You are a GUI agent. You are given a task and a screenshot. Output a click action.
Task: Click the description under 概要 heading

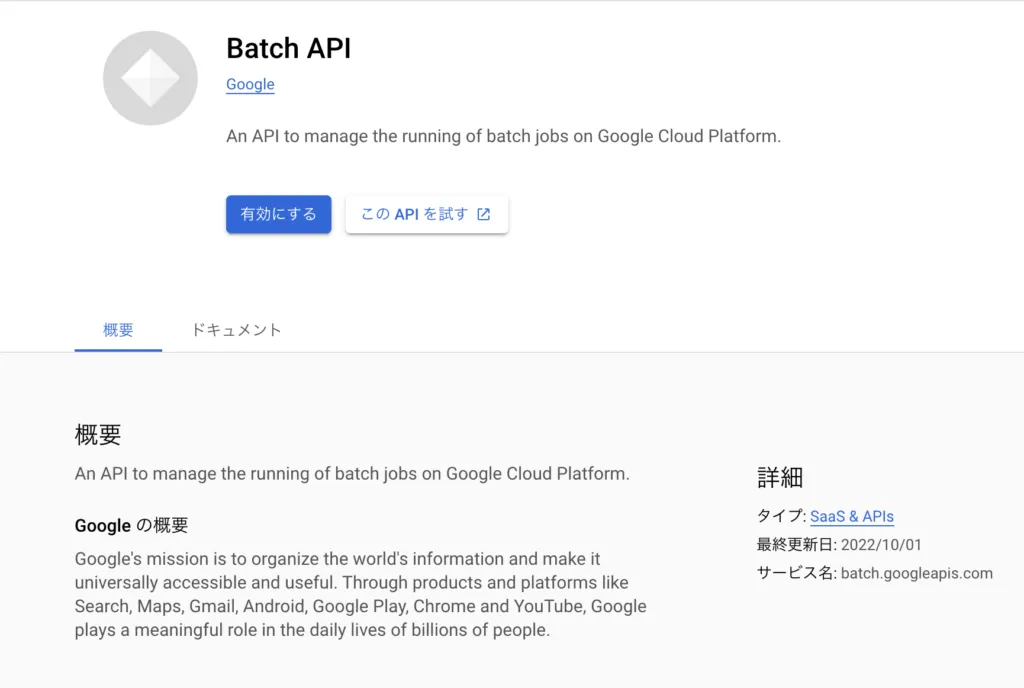tap(352, 473)
